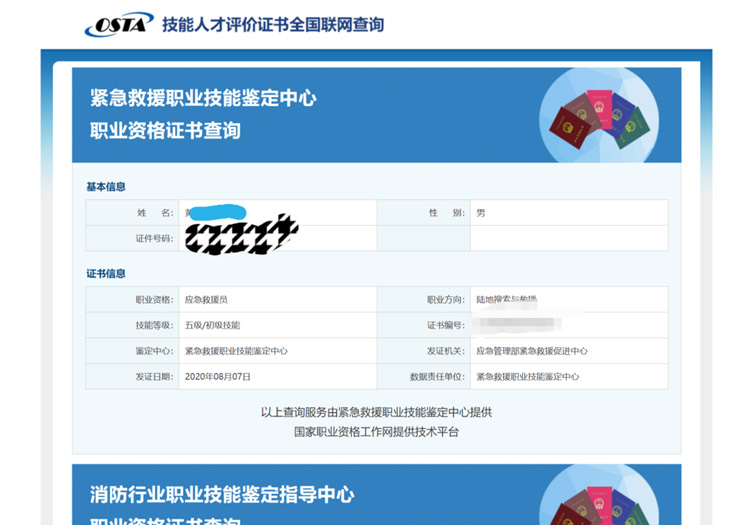Click the gender value 男
This screenshot has width=752, height=525.
[x=481, y=213]
